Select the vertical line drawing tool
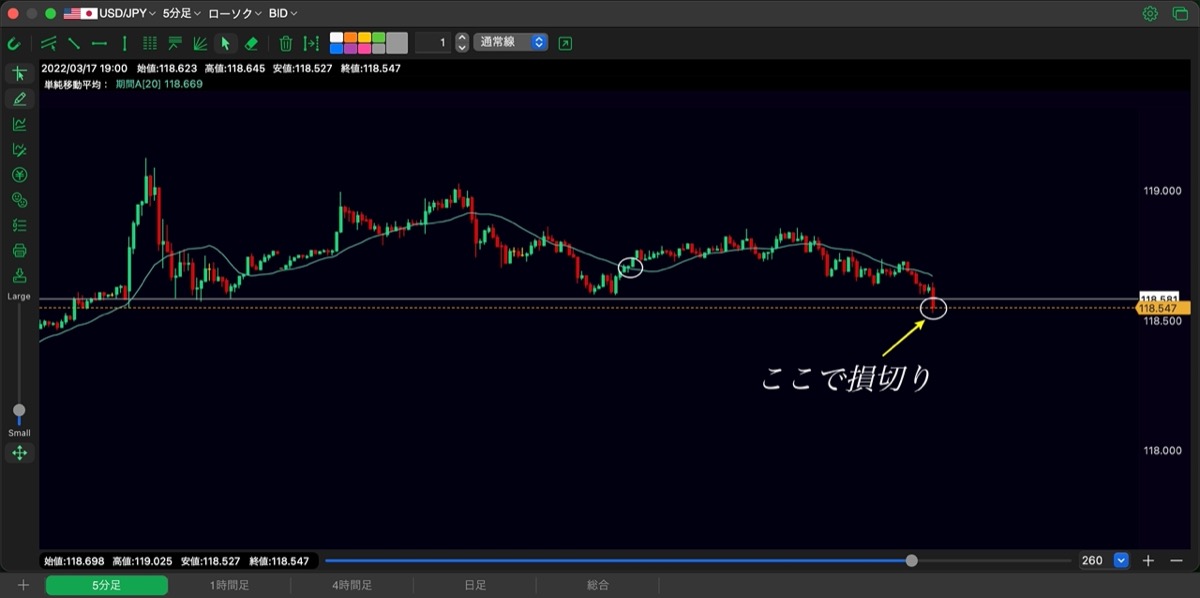Viewport: 1200px width, 598px height. coord(124,43)
